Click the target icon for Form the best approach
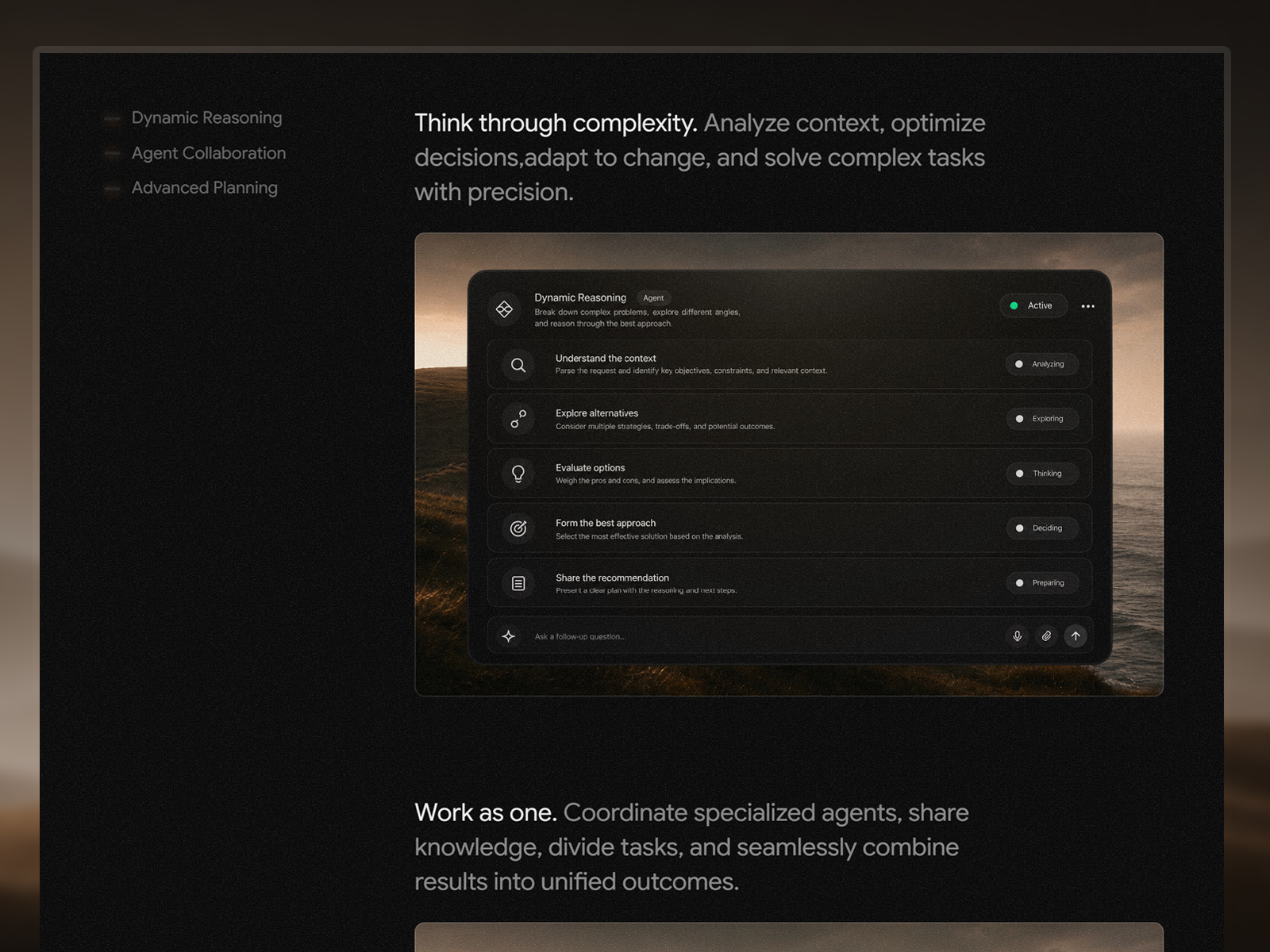This screenshot has width=1270, height=952. (518, 528)
